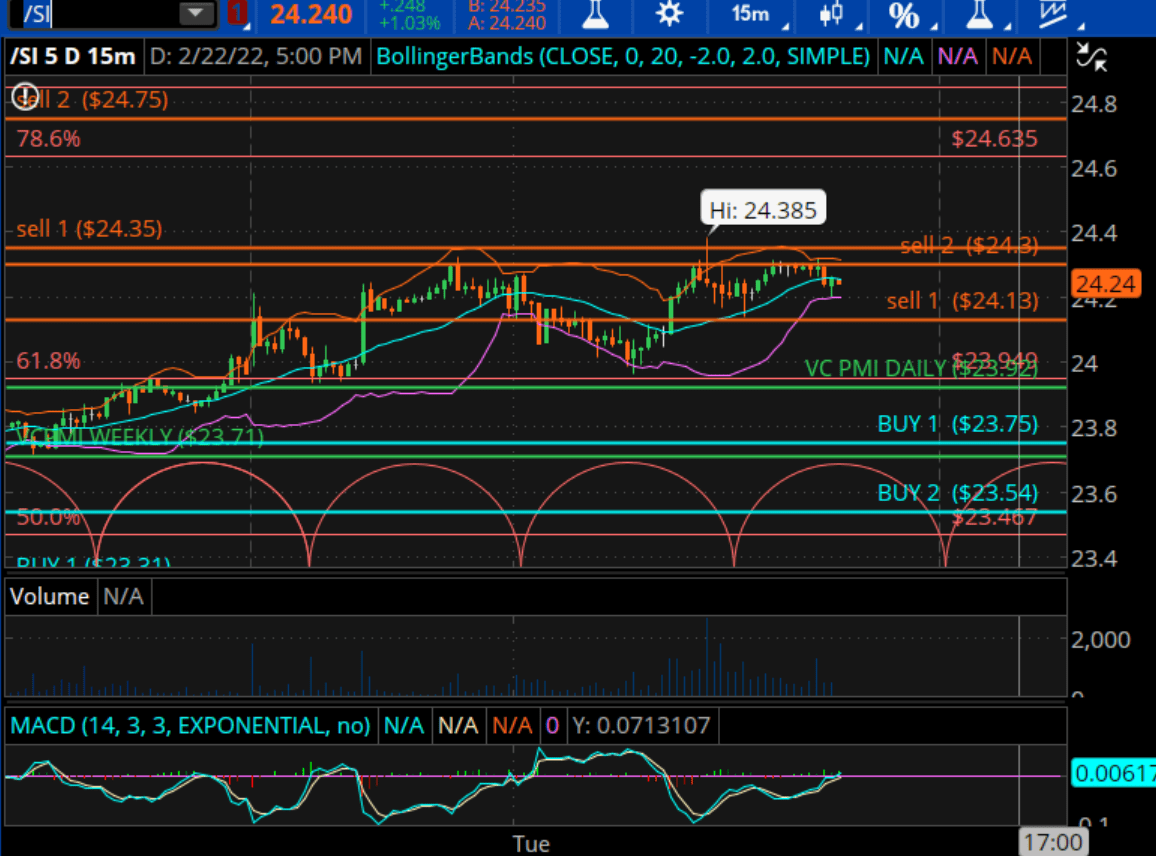The height and width of the screenshot is (856, 1156).
Task: Click the 61.8% Fibonacci label
Action: (x=49, y=361)
